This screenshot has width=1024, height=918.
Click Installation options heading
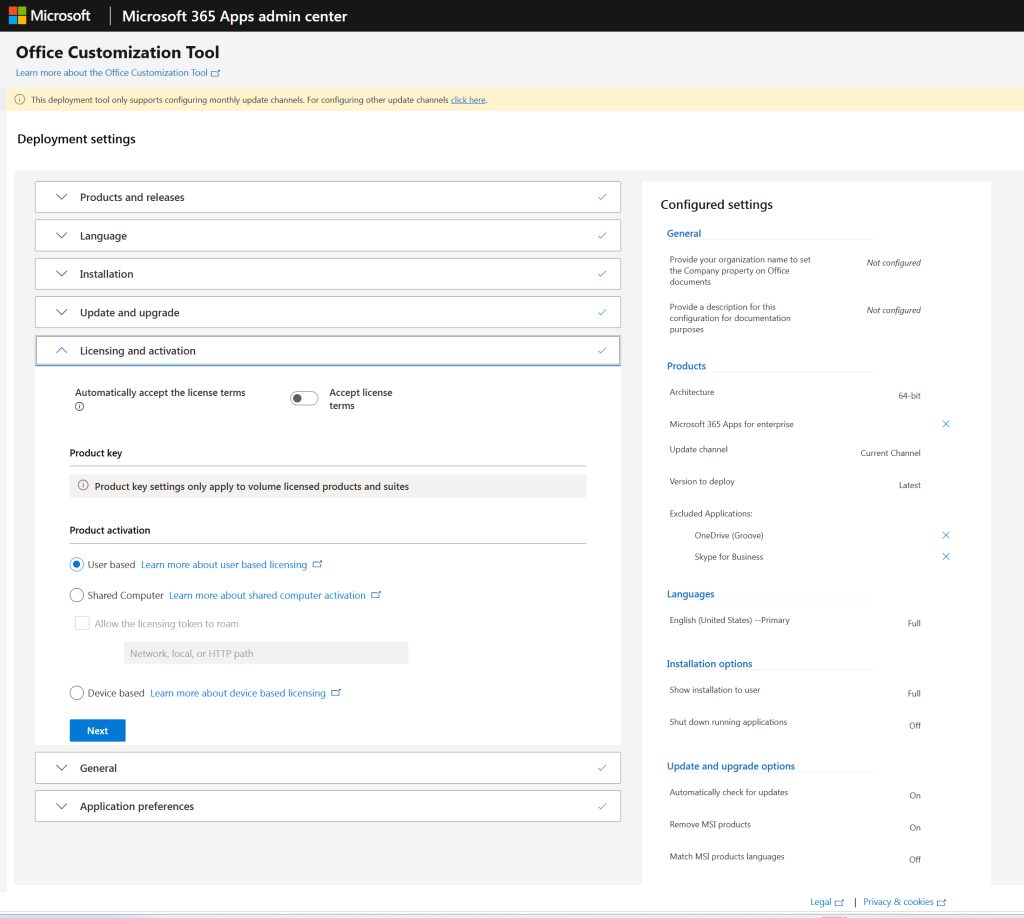coord(709,663)
